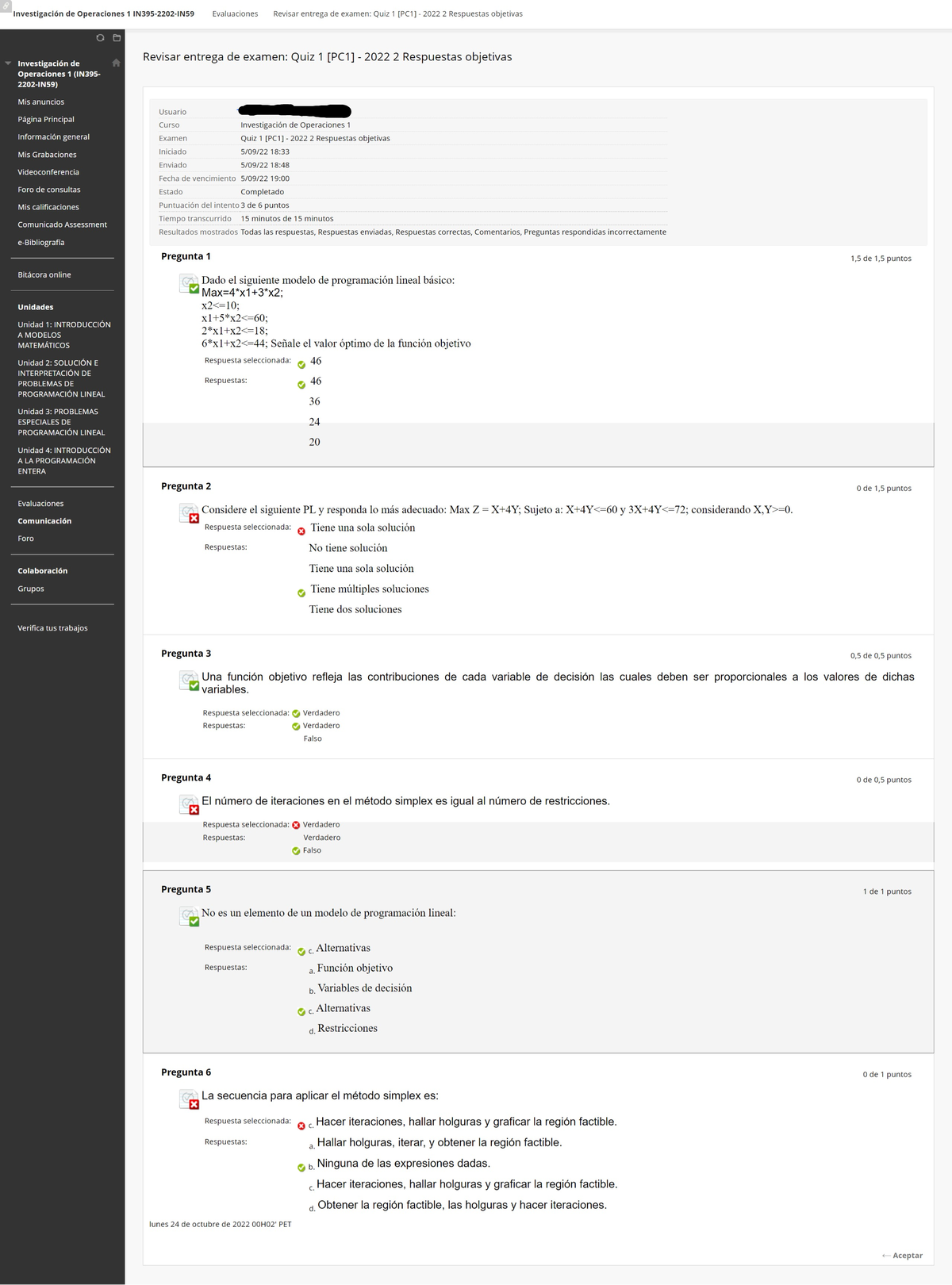
Task: Click the Pregunta 5 correct status icon
Action: pyautogui.click(x=189, y=917)
